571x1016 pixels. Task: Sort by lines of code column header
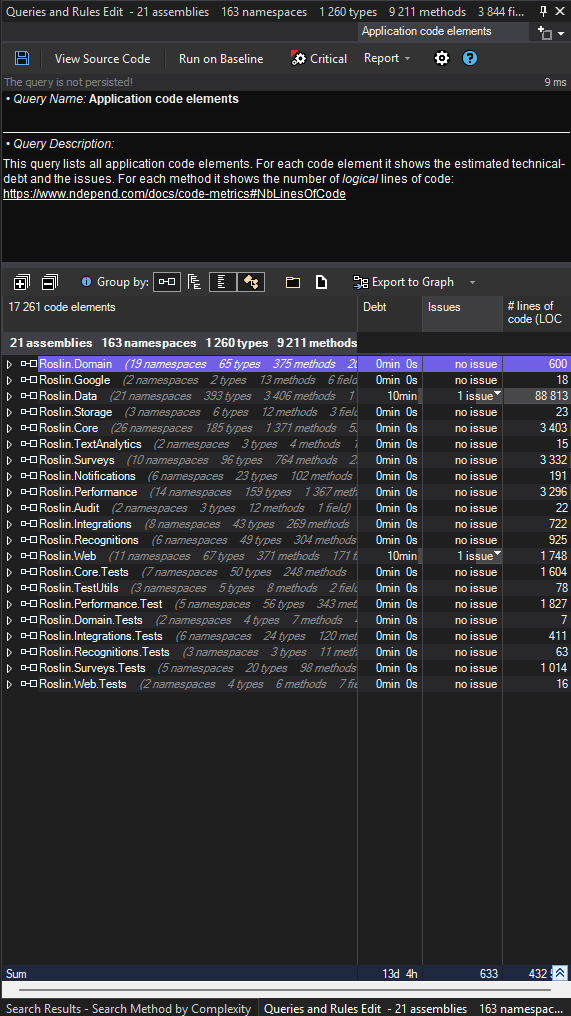(537, 314)
